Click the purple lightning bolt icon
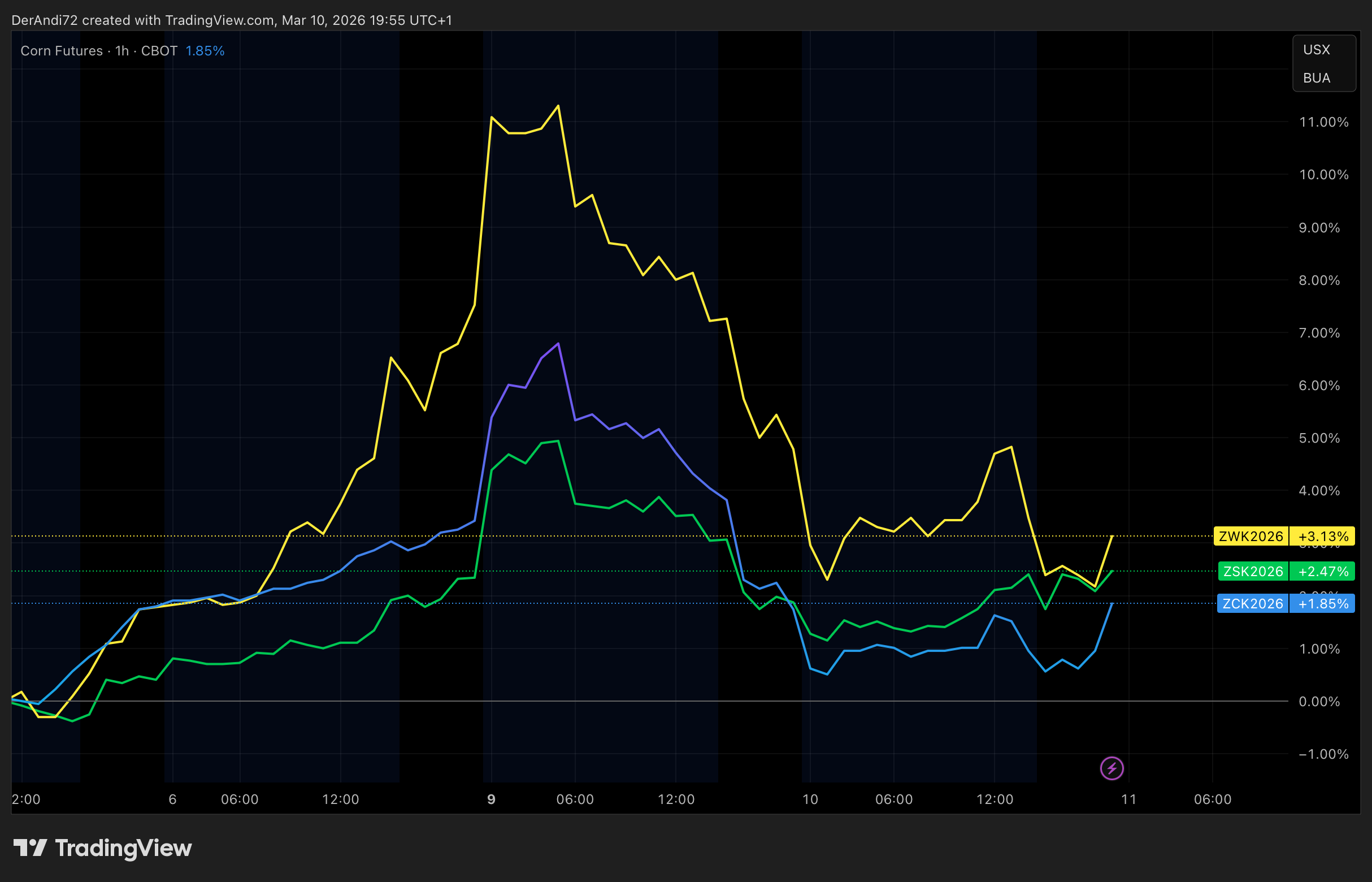Viewport: 1372px width, 882px height. pyautogui.click(x=1112, y=768)
